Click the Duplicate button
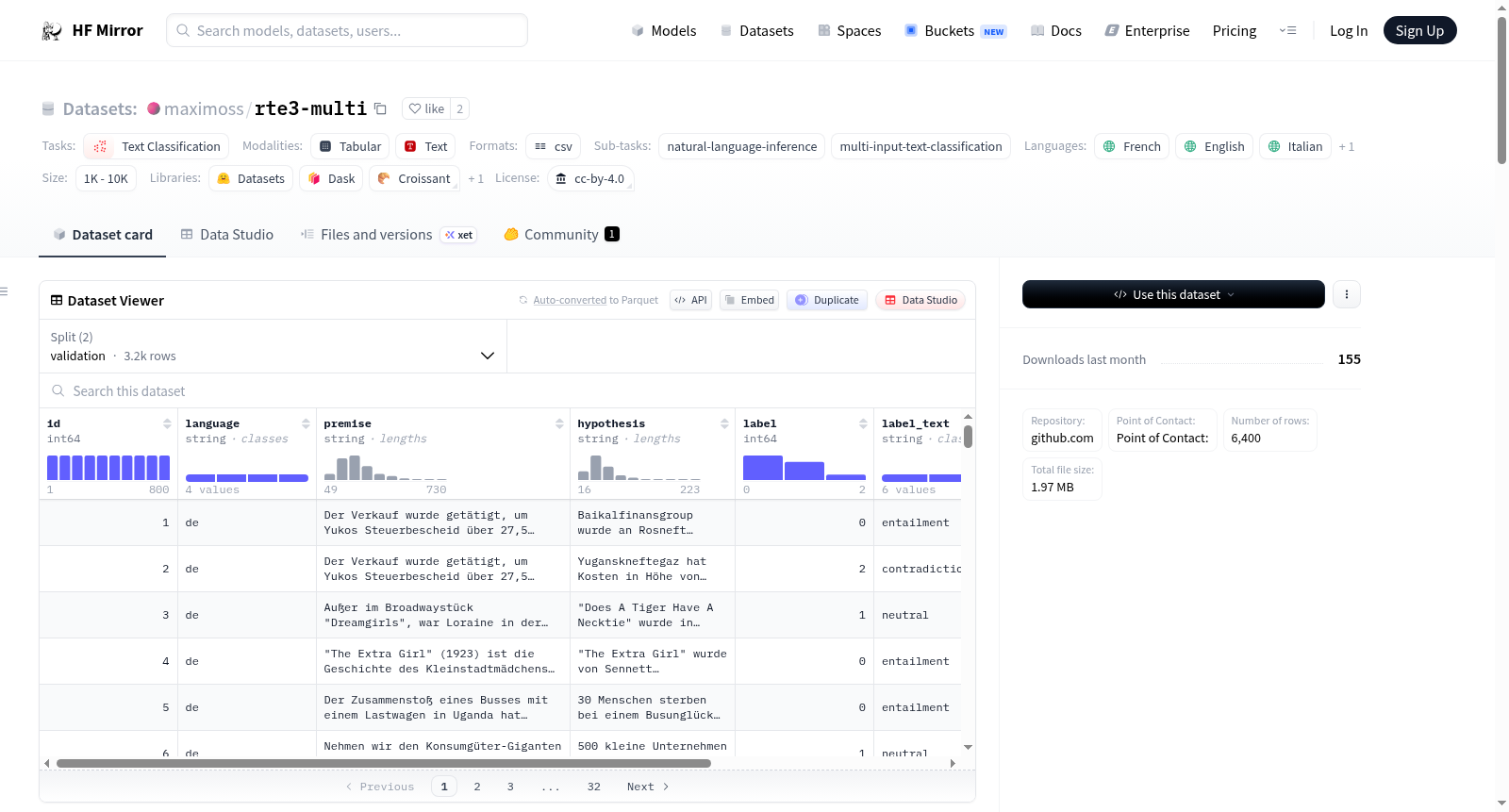Image resolution: width=1509 pixels, height=812 pixels. [827, 300]
